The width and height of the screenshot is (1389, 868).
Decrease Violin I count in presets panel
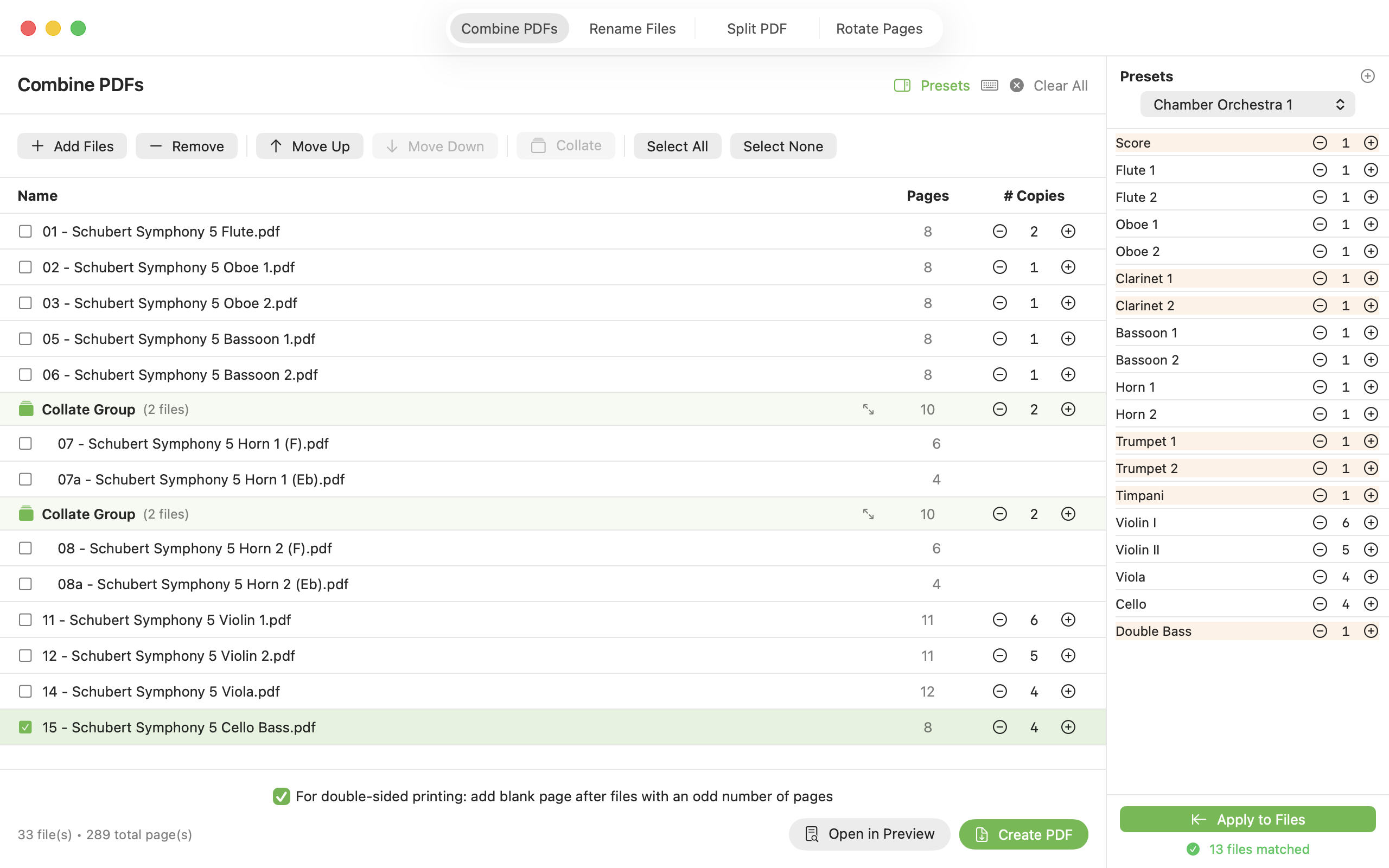(1320, 522)
